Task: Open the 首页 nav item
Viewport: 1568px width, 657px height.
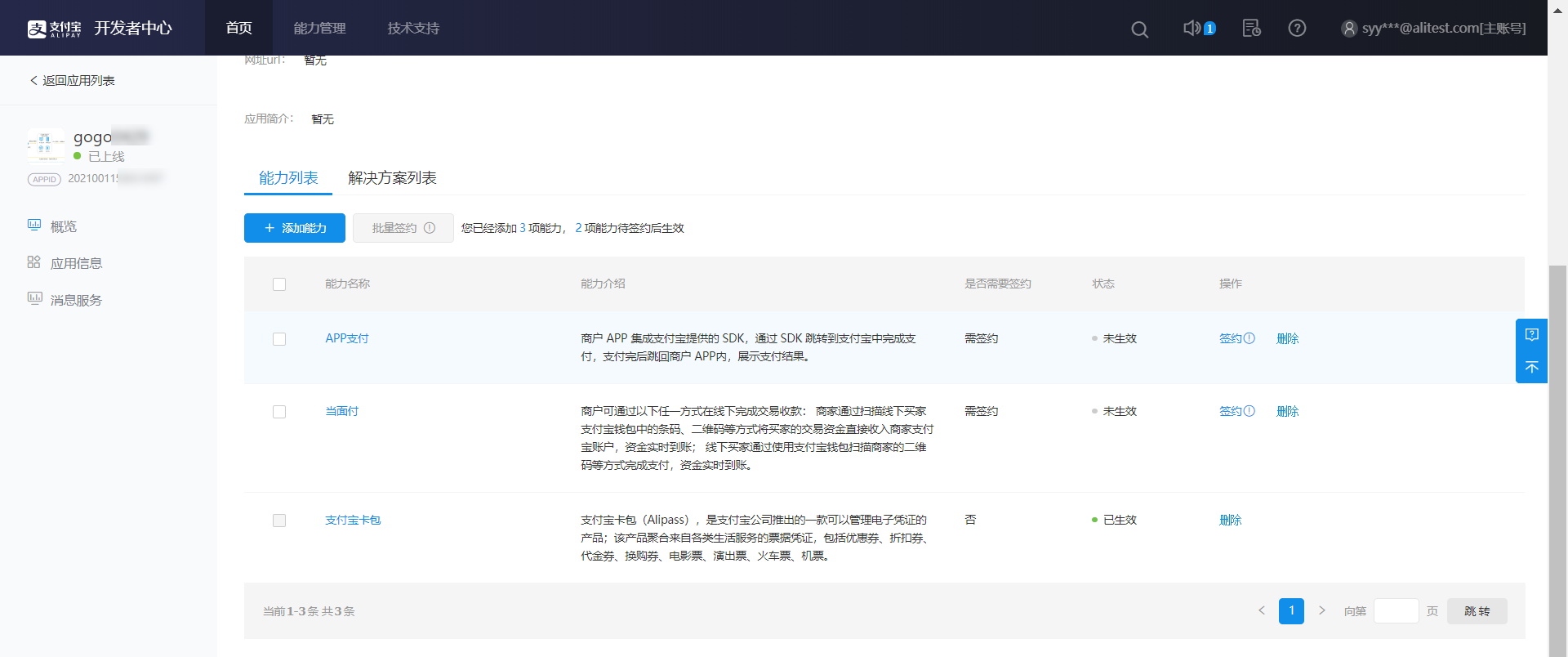Action: point(238,28)
